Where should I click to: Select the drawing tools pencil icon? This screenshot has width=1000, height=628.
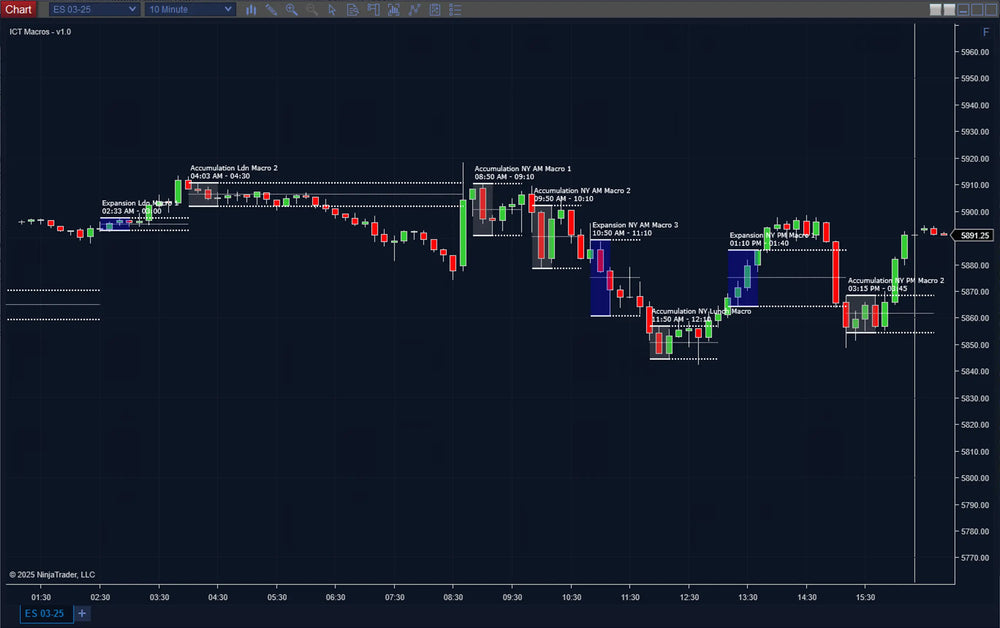(271, 9)
